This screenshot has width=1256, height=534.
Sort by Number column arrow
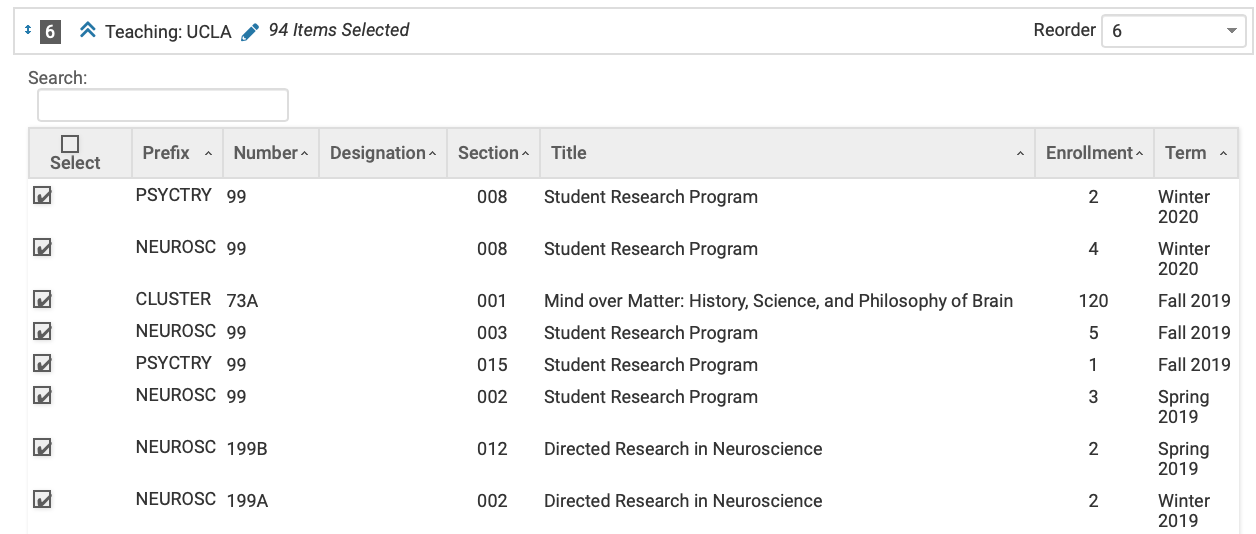click(304, 154)
